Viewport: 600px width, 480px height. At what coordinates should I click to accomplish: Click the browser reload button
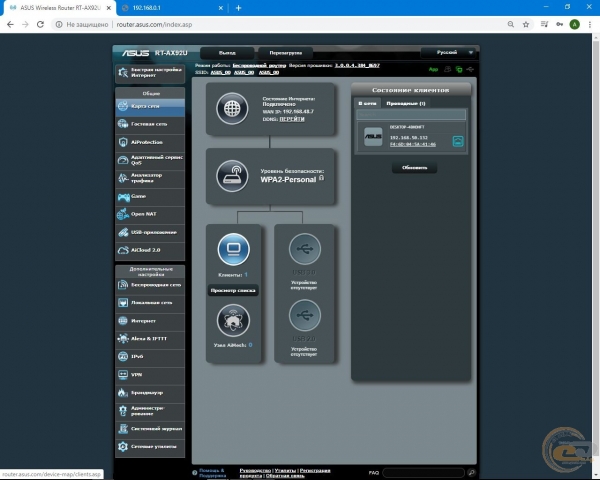(40, 24)
